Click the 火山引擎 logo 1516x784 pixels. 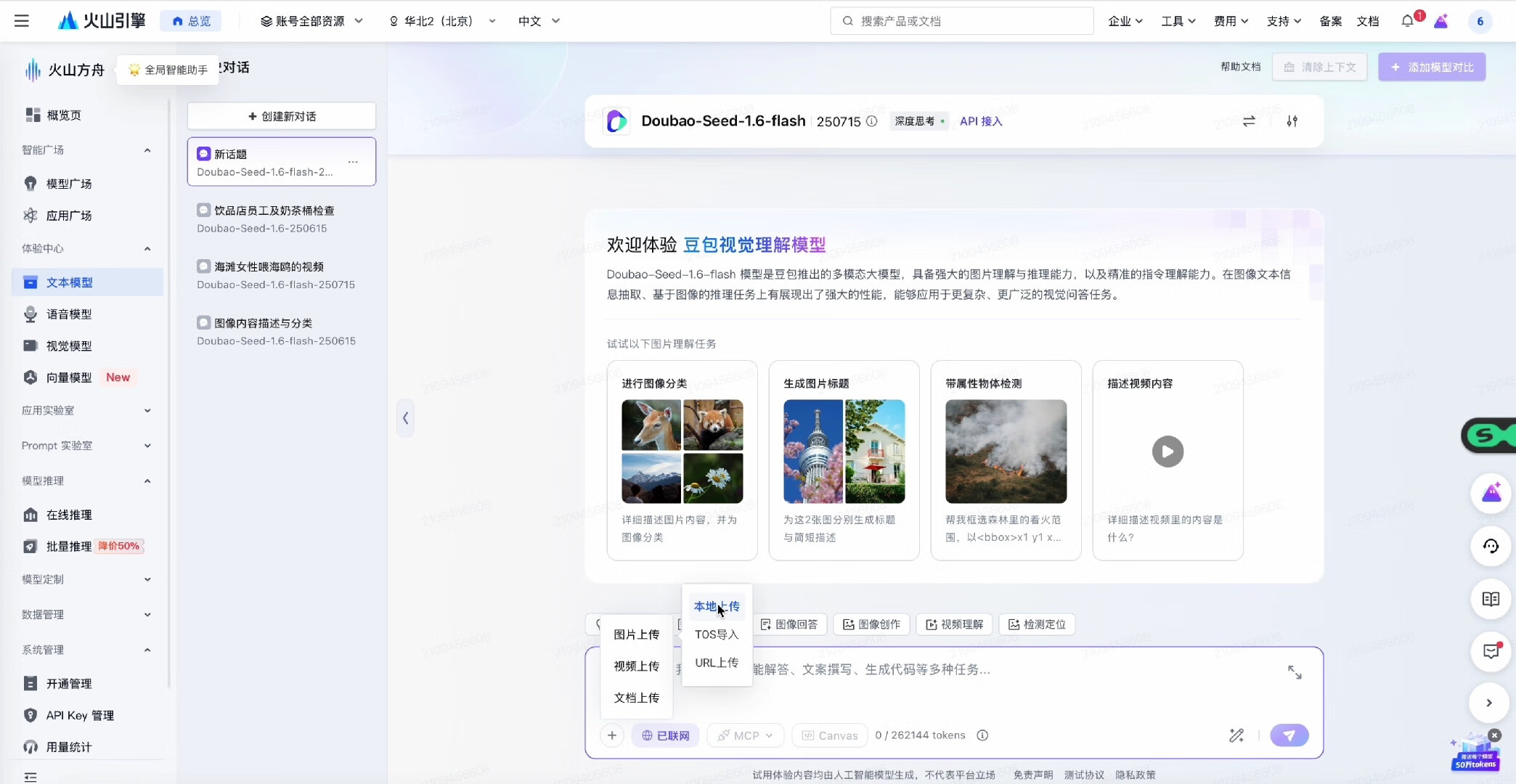click(102, 21)
